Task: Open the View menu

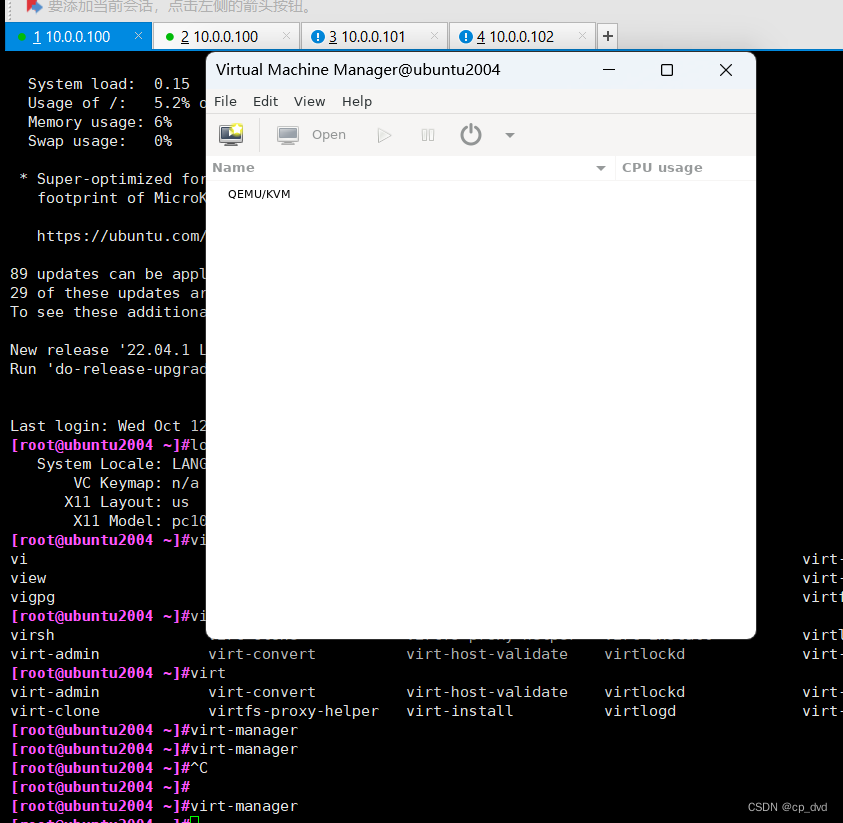Action: [310, 102]
